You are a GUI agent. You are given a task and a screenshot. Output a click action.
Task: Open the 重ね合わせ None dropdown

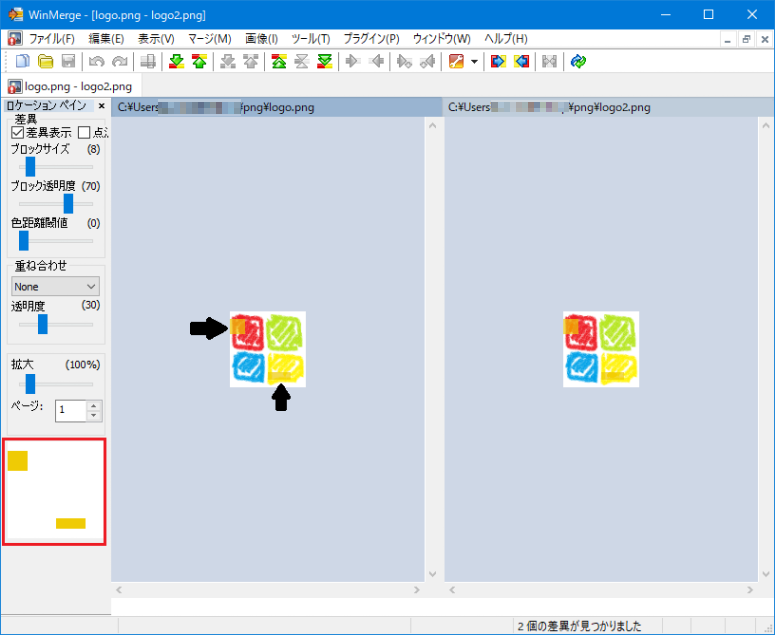click(55, 286)
